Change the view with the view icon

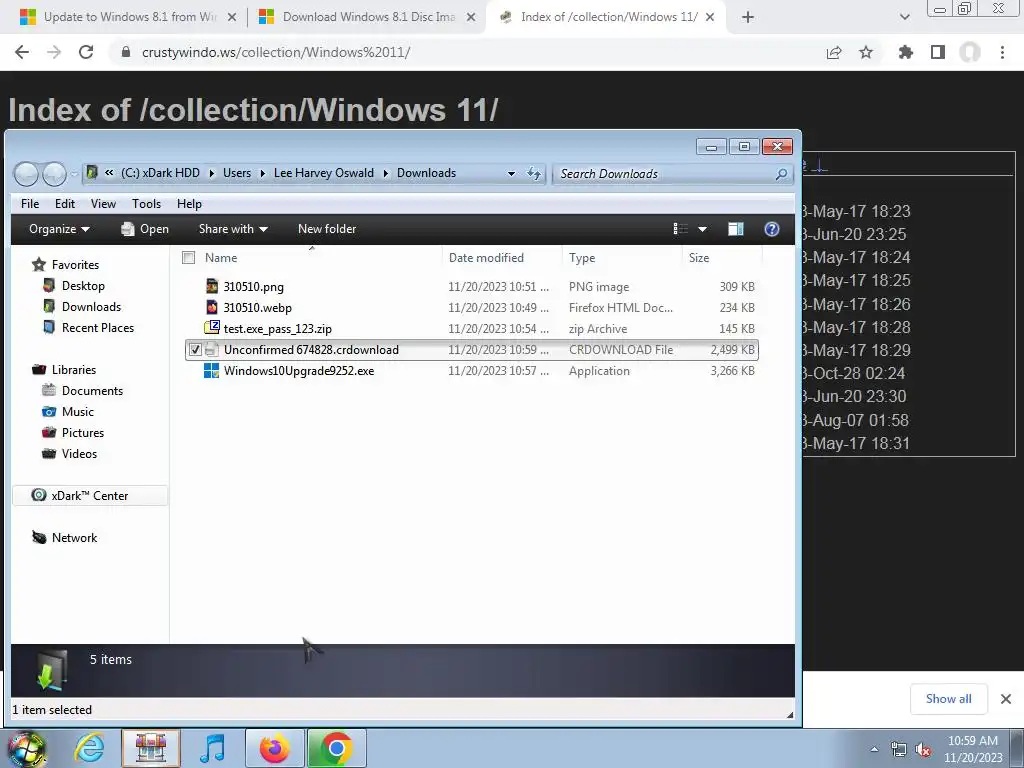(x=680, y=229)
